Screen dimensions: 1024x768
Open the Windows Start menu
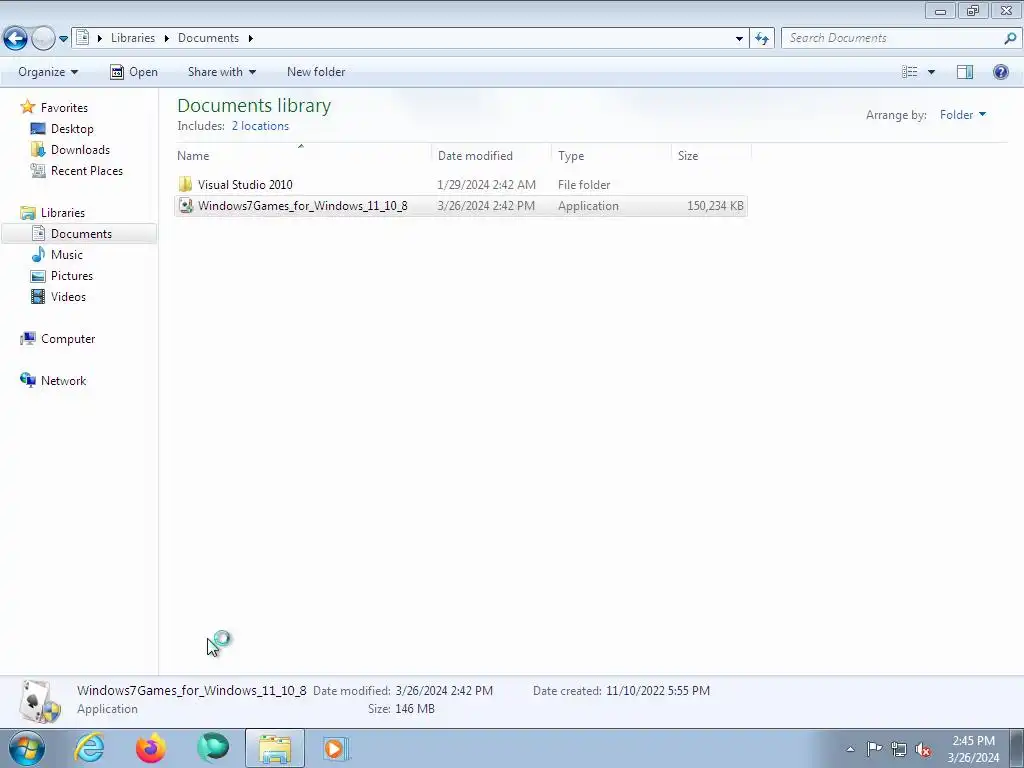pos(27,748)
